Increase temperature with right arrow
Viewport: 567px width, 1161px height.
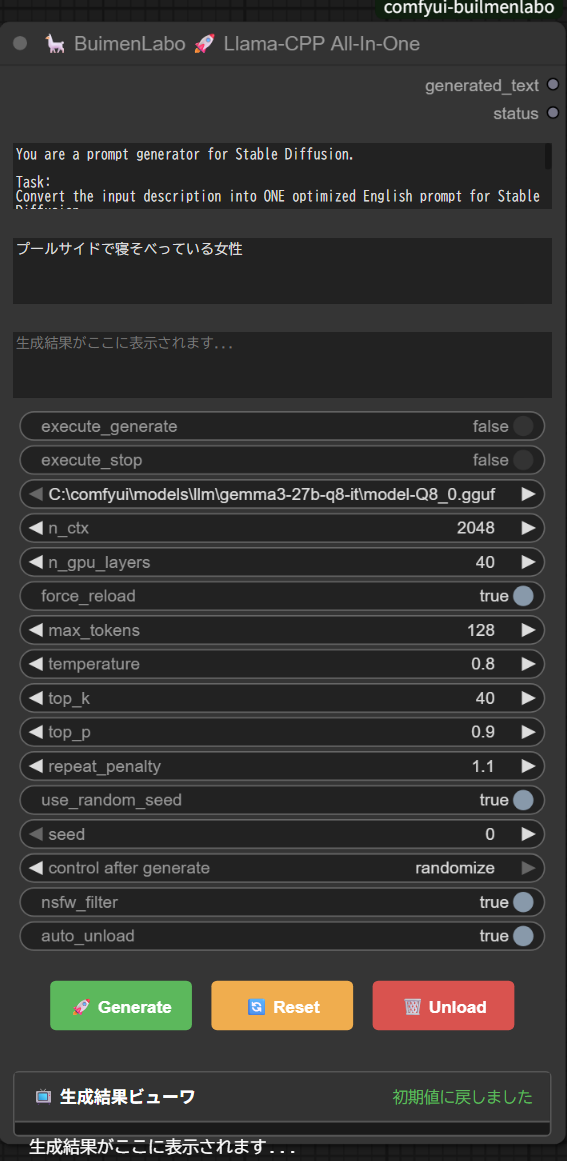coord(528,664)
